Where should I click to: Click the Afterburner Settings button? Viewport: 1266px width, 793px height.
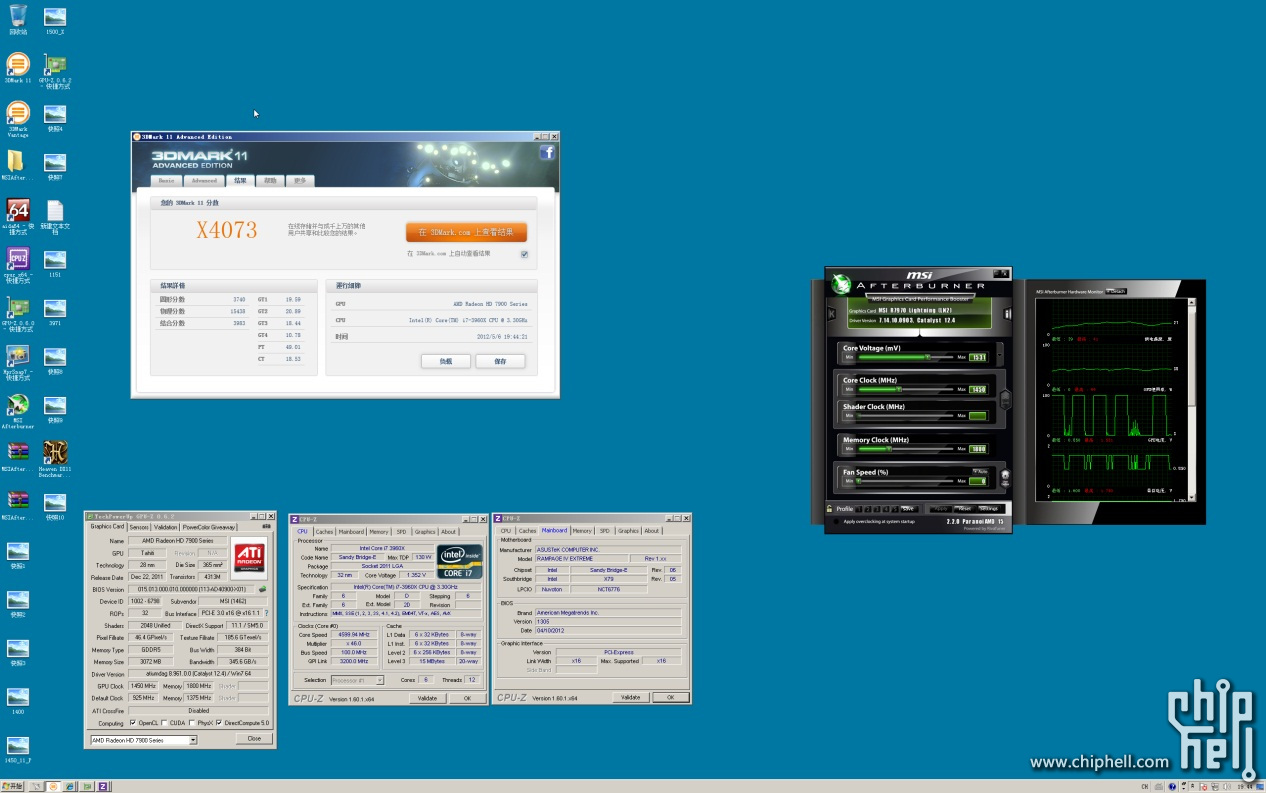coord(988,509)
